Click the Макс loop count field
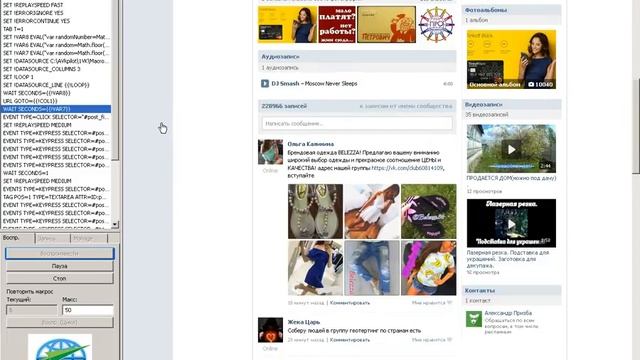This screenshot has width=640, height=360. pyautogui.click(x=88, y=310)
